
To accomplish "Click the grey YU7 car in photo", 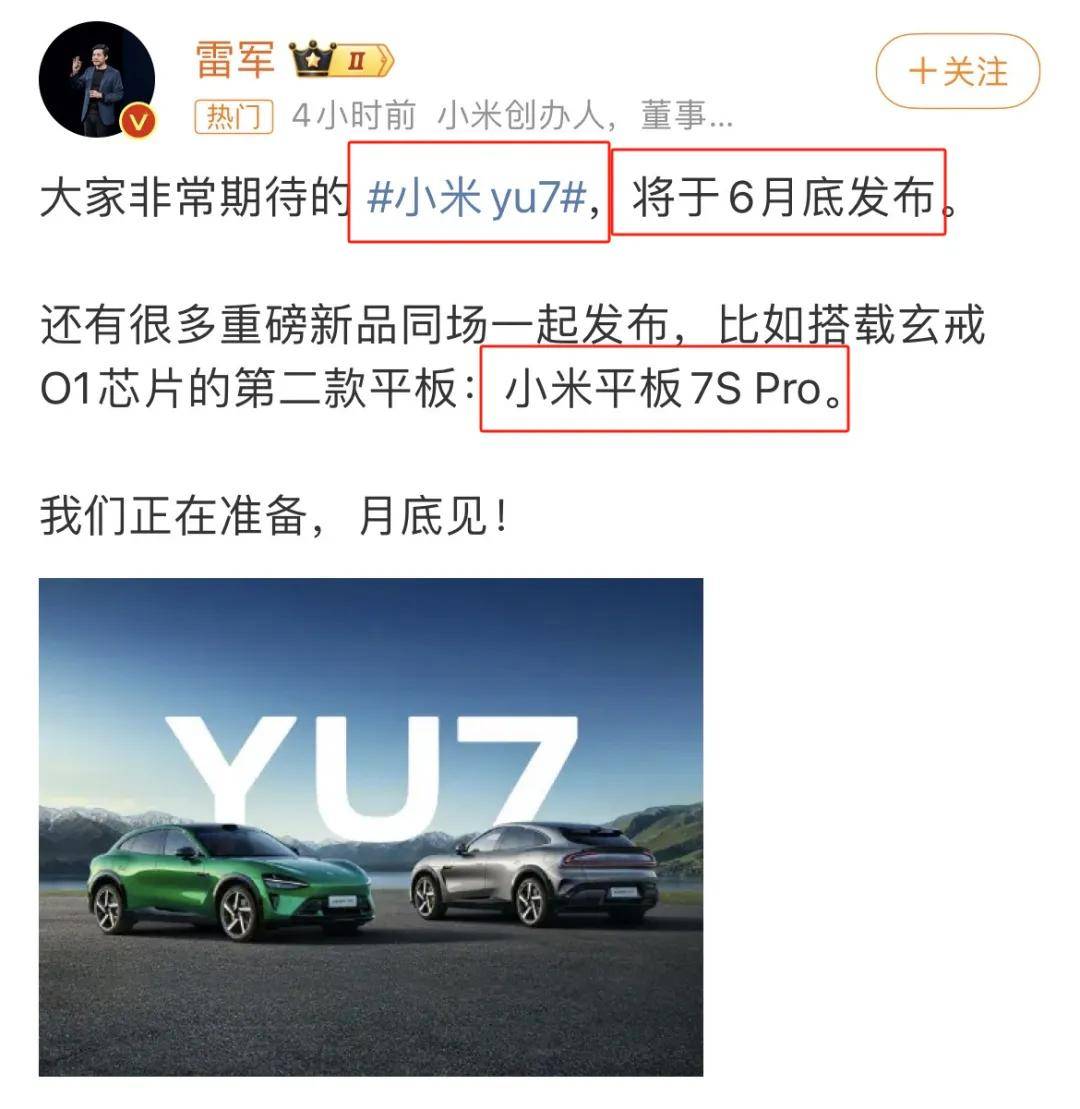I will [534, 873].
